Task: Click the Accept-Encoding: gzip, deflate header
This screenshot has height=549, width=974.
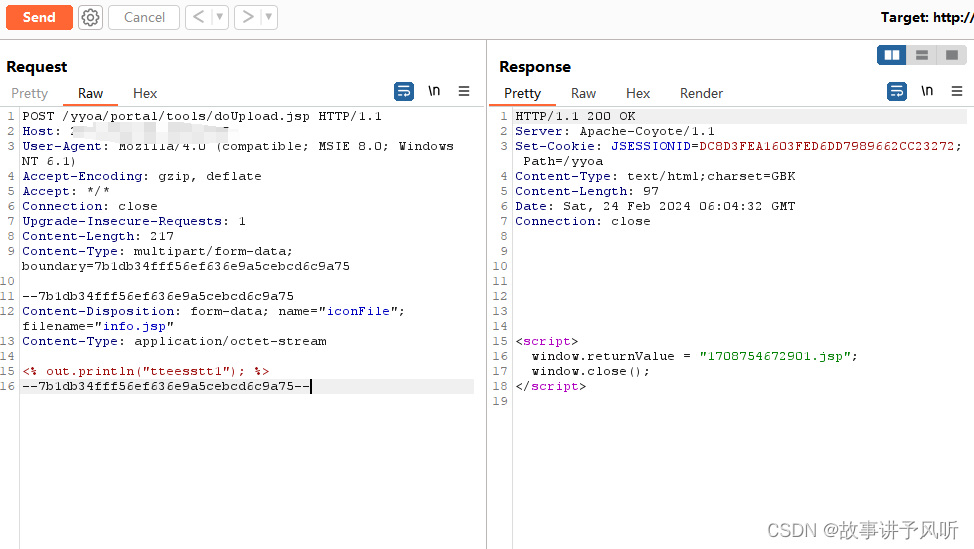Action: click(x=142, y=176)
